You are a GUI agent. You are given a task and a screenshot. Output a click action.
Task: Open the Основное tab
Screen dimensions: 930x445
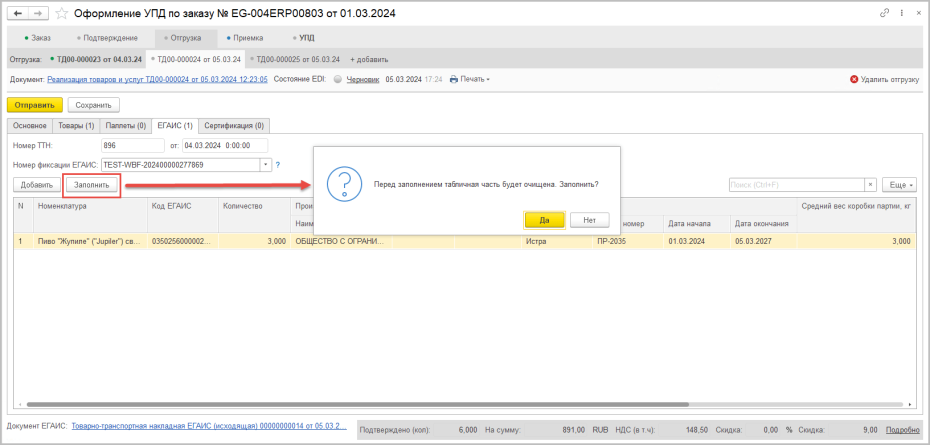(x=30, y=126)
